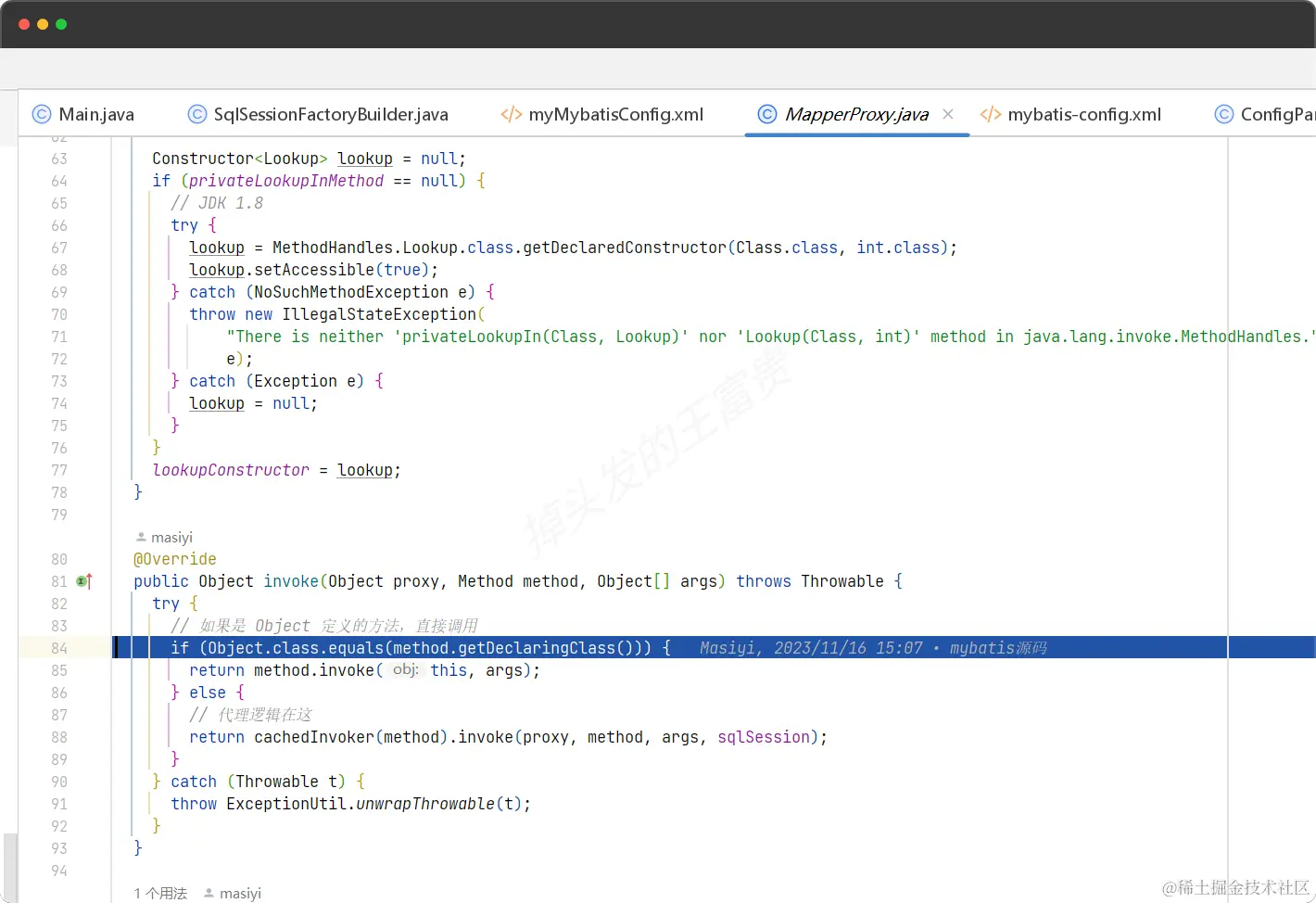Click the macOS yellow minimize button

pyautogui.click(x=43, y=24)
